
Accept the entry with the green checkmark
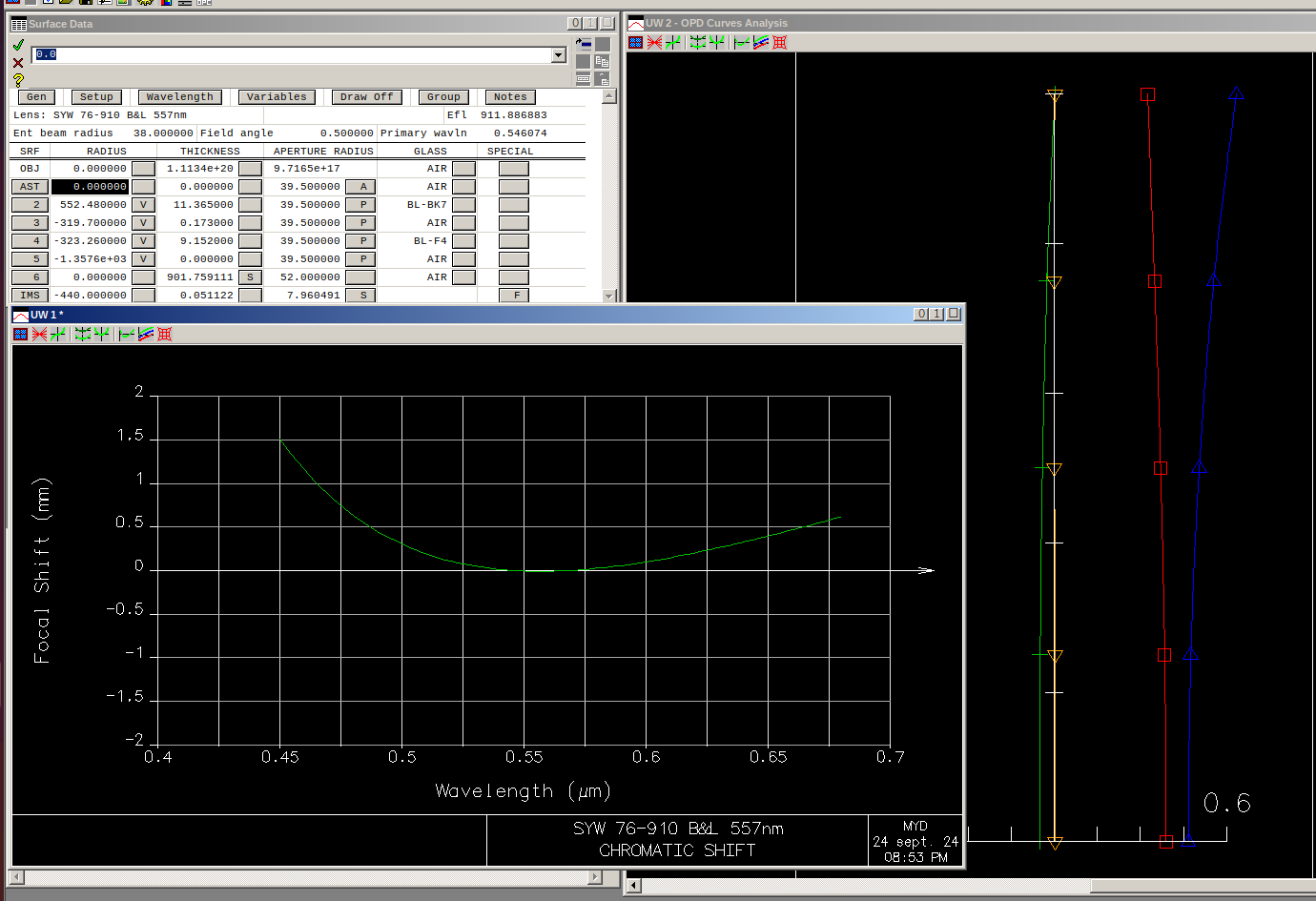pyautogui.click(x=18, y=45)
